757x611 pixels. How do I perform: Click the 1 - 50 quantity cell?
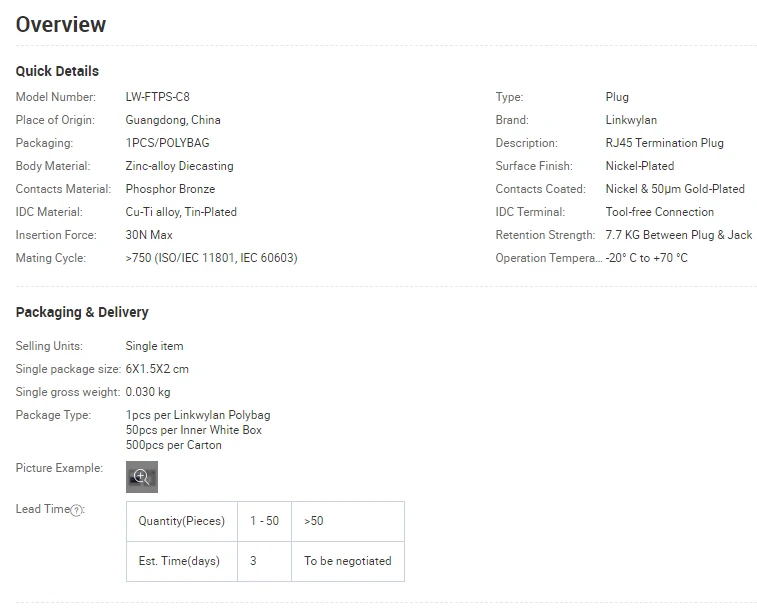point(264,521)
